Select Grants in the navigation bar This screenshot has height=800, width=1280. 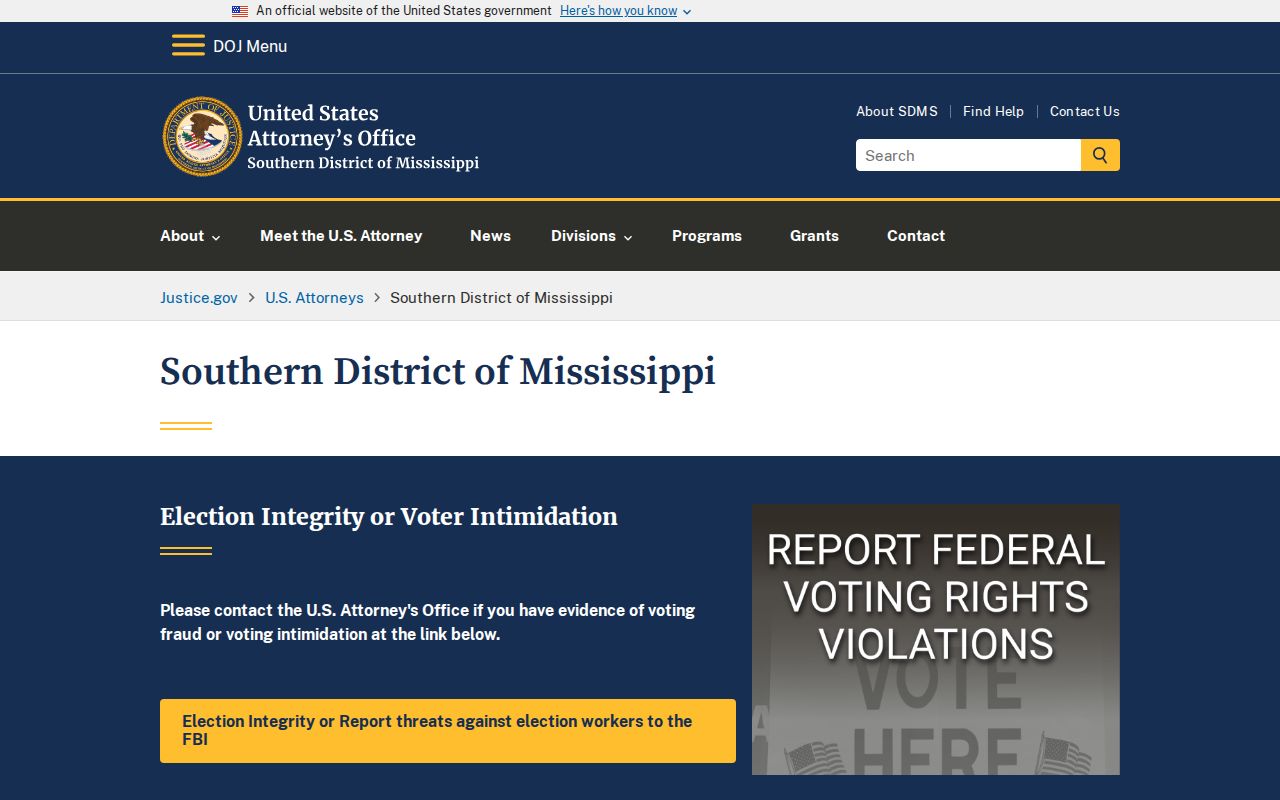coord(814,236)
